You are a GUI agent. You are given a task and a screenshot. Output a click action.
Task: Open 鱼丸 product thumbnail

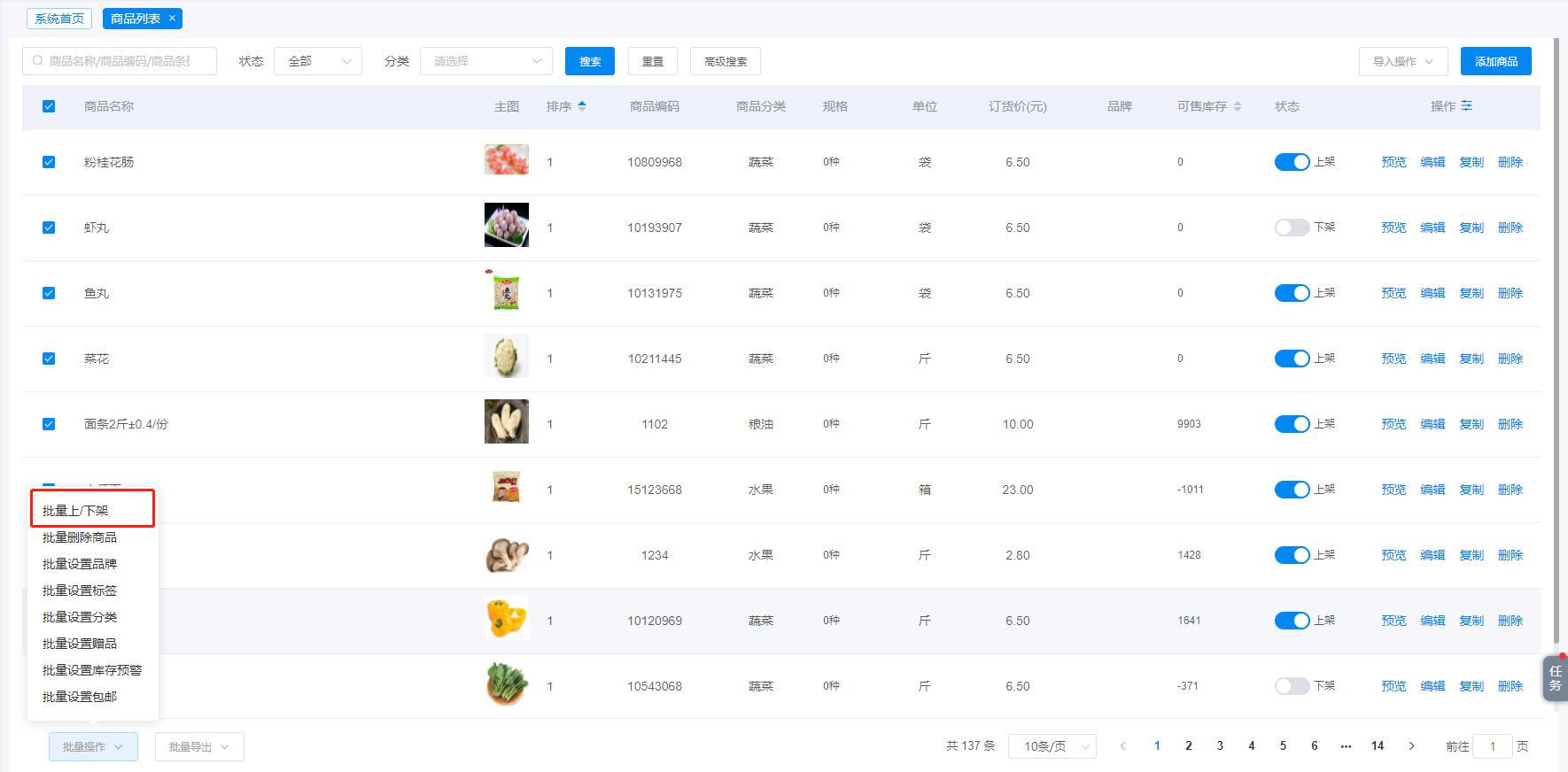[x=507, y=290]
